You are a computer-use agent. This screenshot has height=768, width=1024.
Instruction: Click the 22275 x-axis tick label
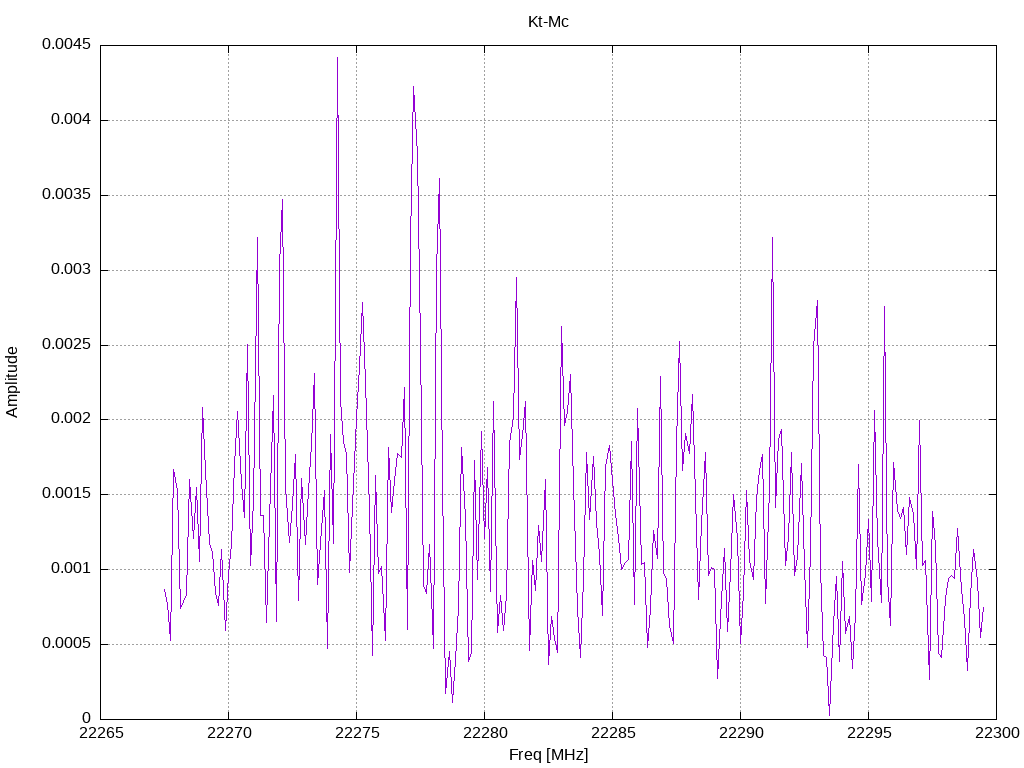pos(357,733)
